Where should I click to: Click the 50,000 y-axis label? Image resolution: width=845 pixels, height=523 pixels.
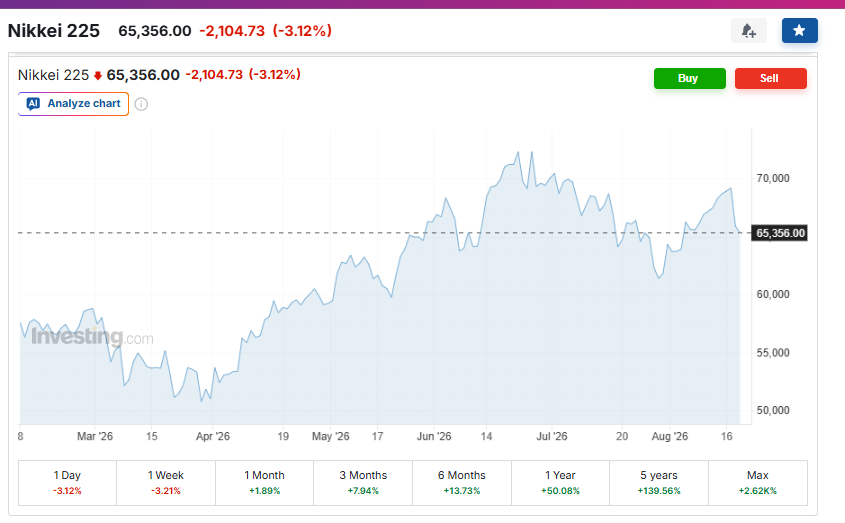773,410
